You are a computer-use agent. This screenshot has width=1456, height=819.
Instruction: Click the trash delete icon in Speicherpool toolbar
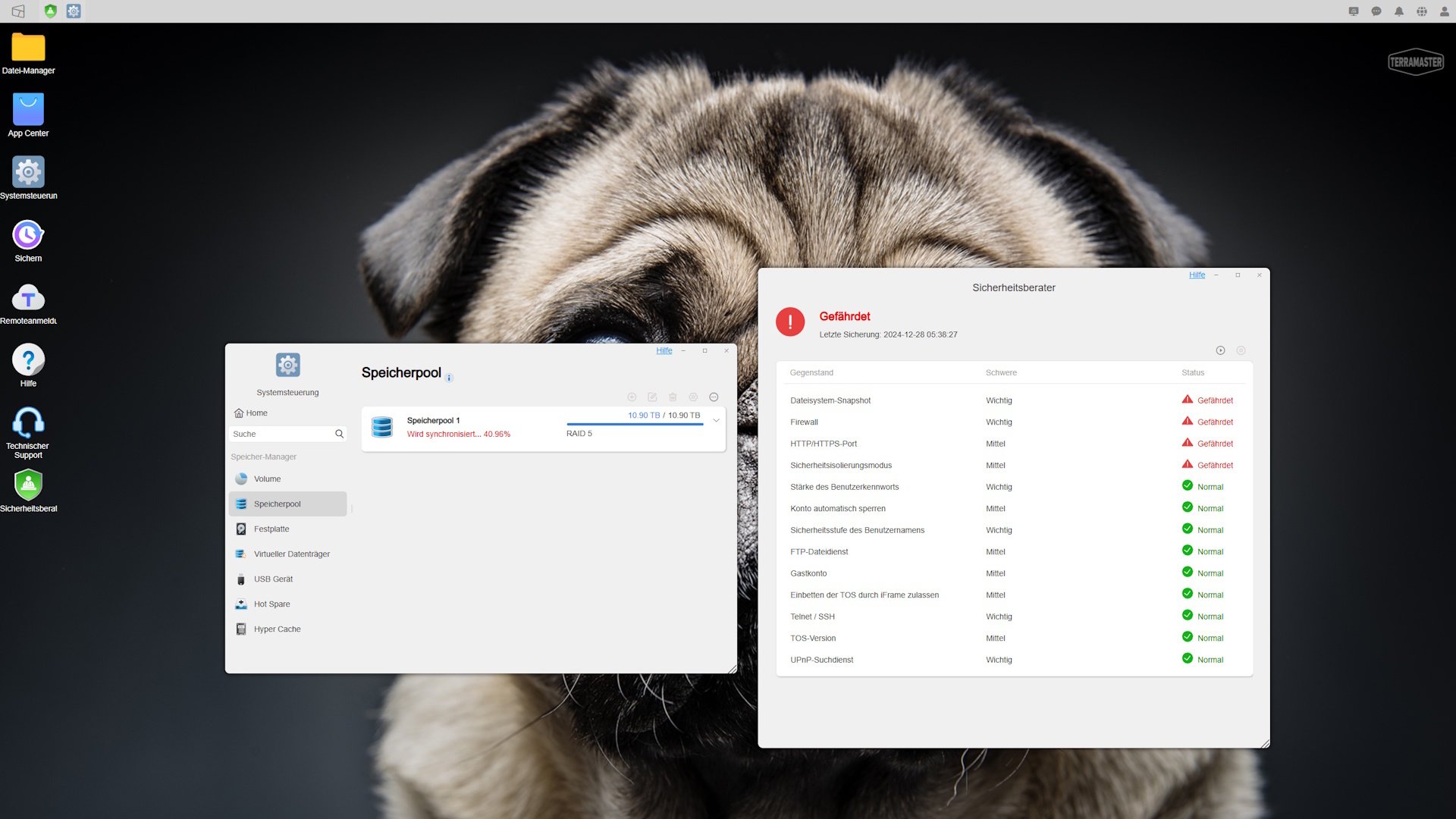673,397
